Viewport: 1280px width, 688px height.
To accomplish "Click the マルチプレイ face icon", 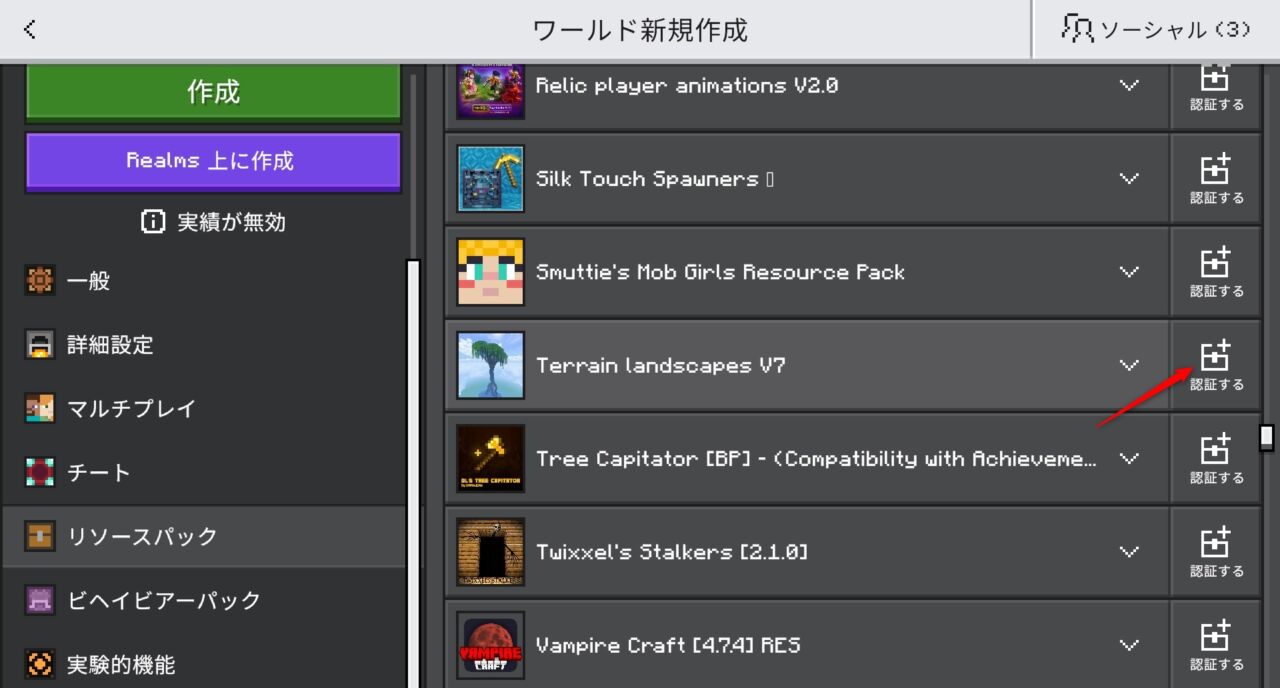I will coord(40,409).
